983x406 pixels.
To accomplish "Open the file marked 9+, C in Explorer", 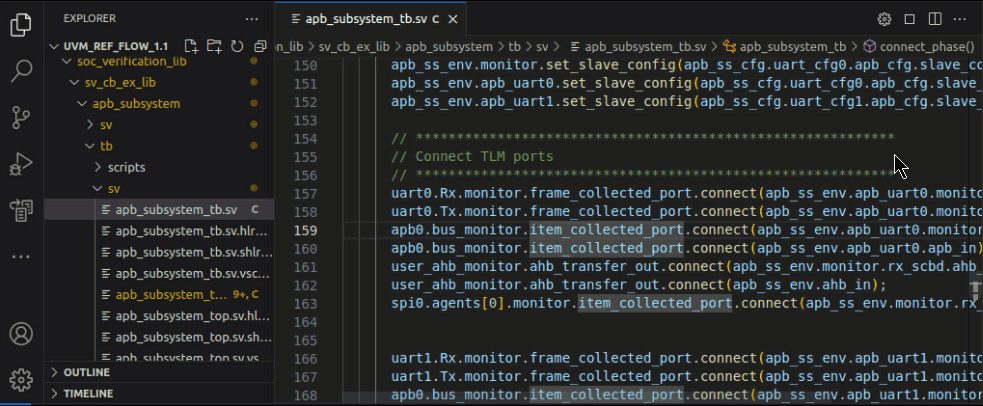I will pos(170,294).
